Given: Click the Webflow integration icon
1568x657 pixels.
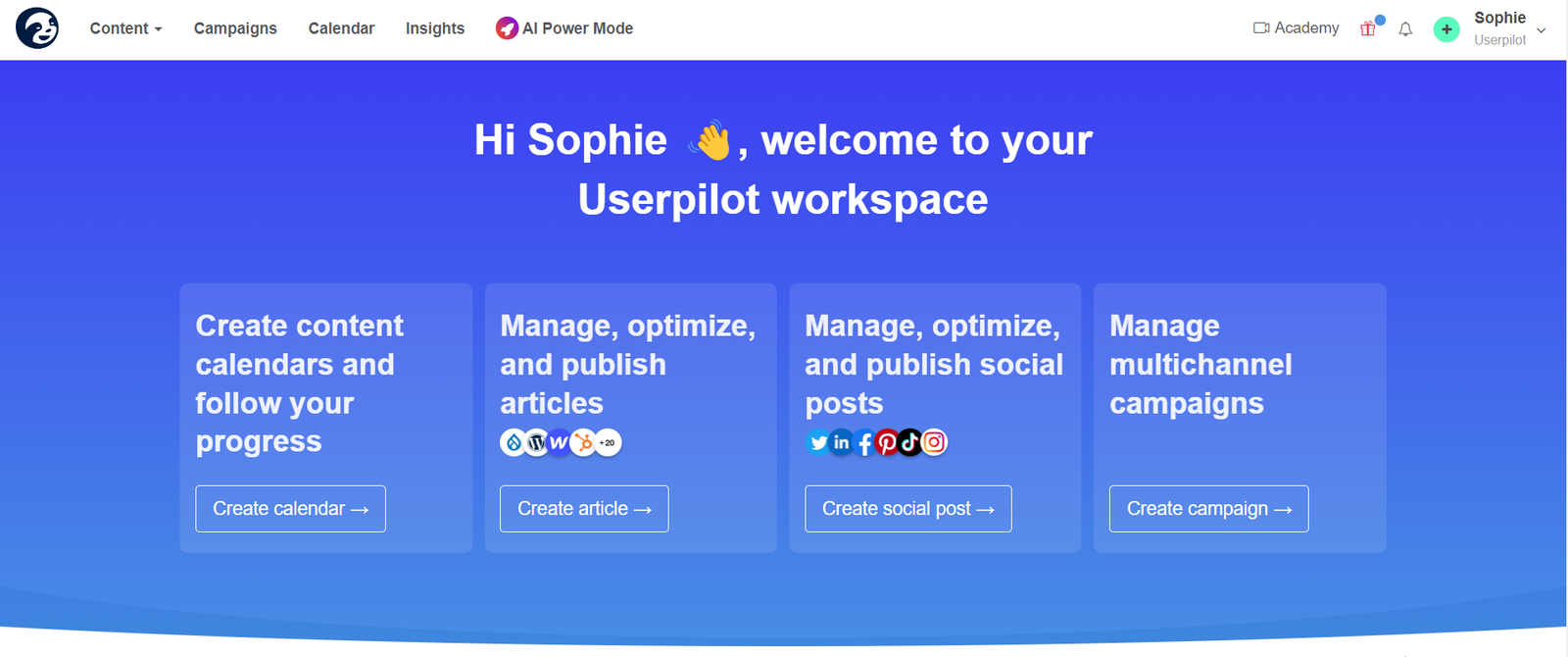Looking at the screenshot, I should coord(559,442).
